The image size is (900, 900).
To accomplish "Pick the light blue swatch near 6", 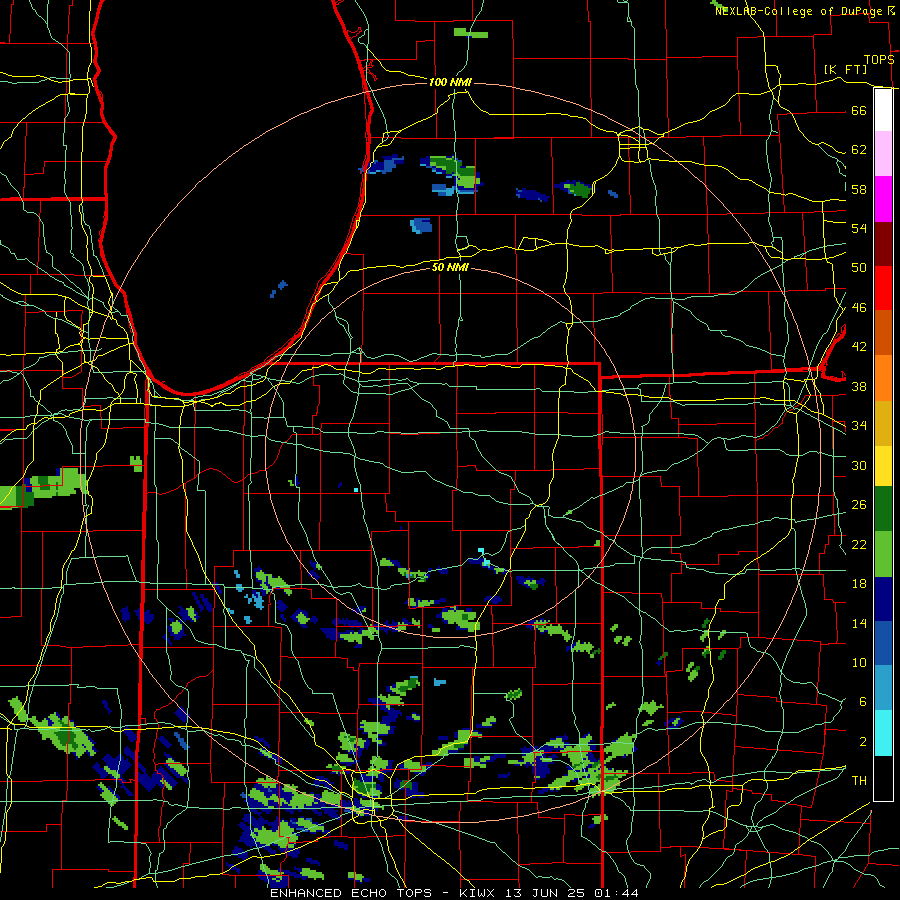I will click(883, 688).
